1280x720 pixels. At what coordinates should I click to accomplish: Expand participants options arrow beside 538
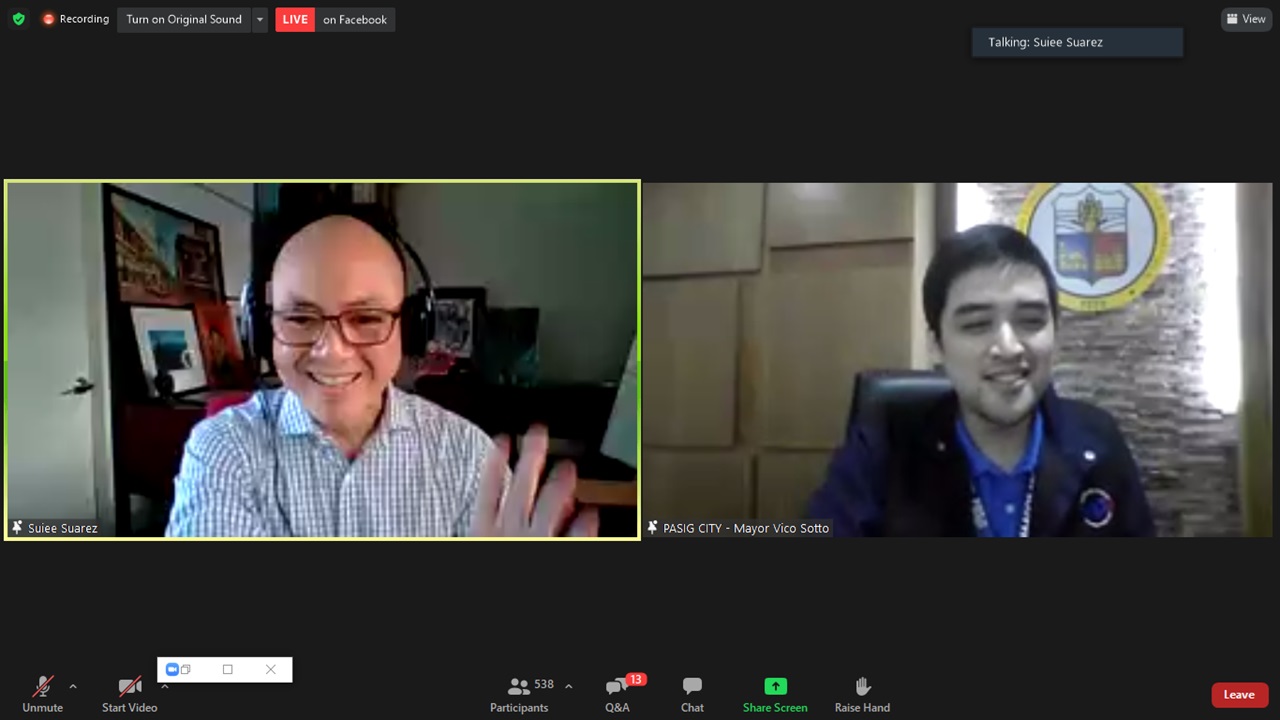[569, 686]
